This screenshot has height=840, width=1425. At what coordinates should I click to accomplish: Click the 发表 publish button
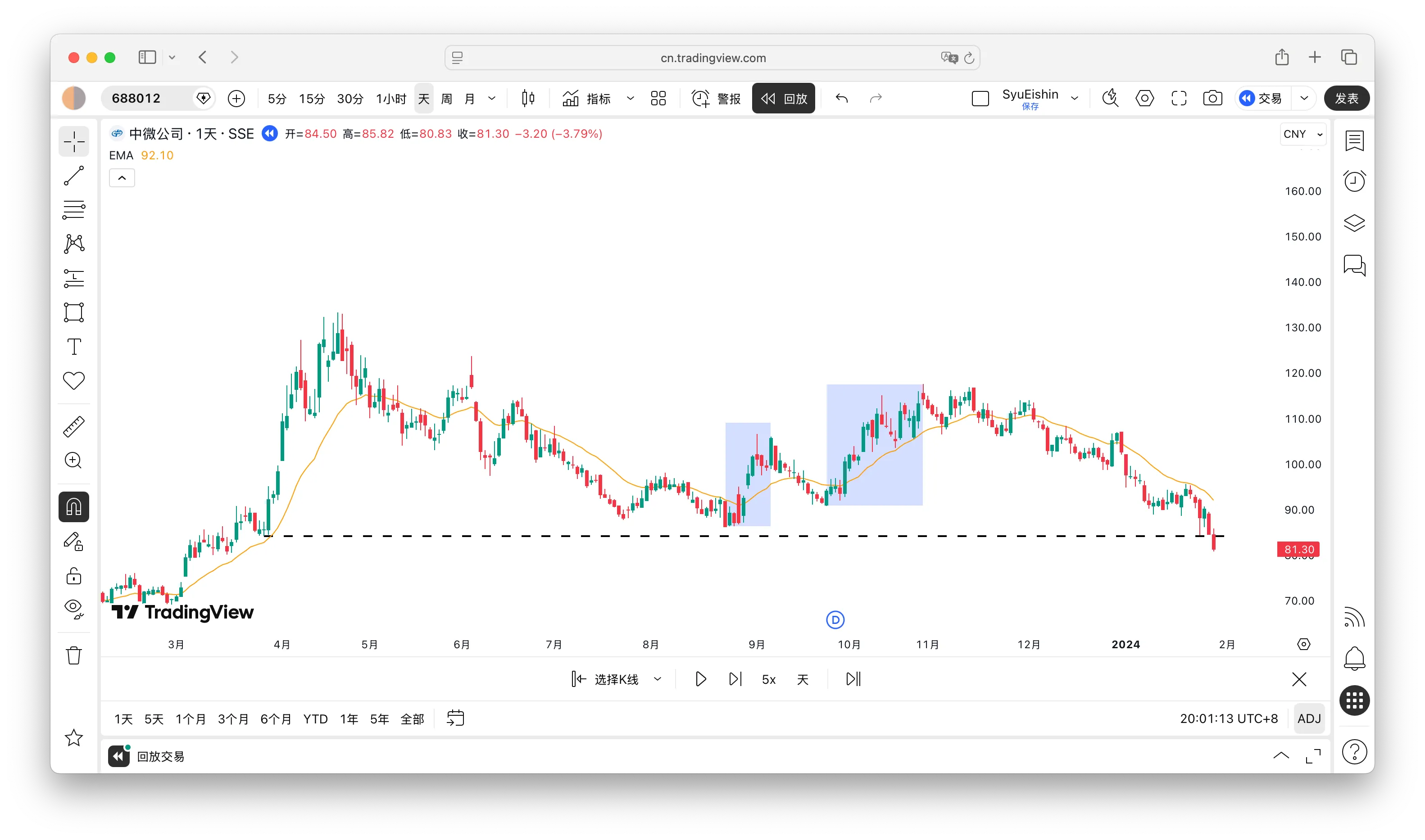(x=1346, y=99)
